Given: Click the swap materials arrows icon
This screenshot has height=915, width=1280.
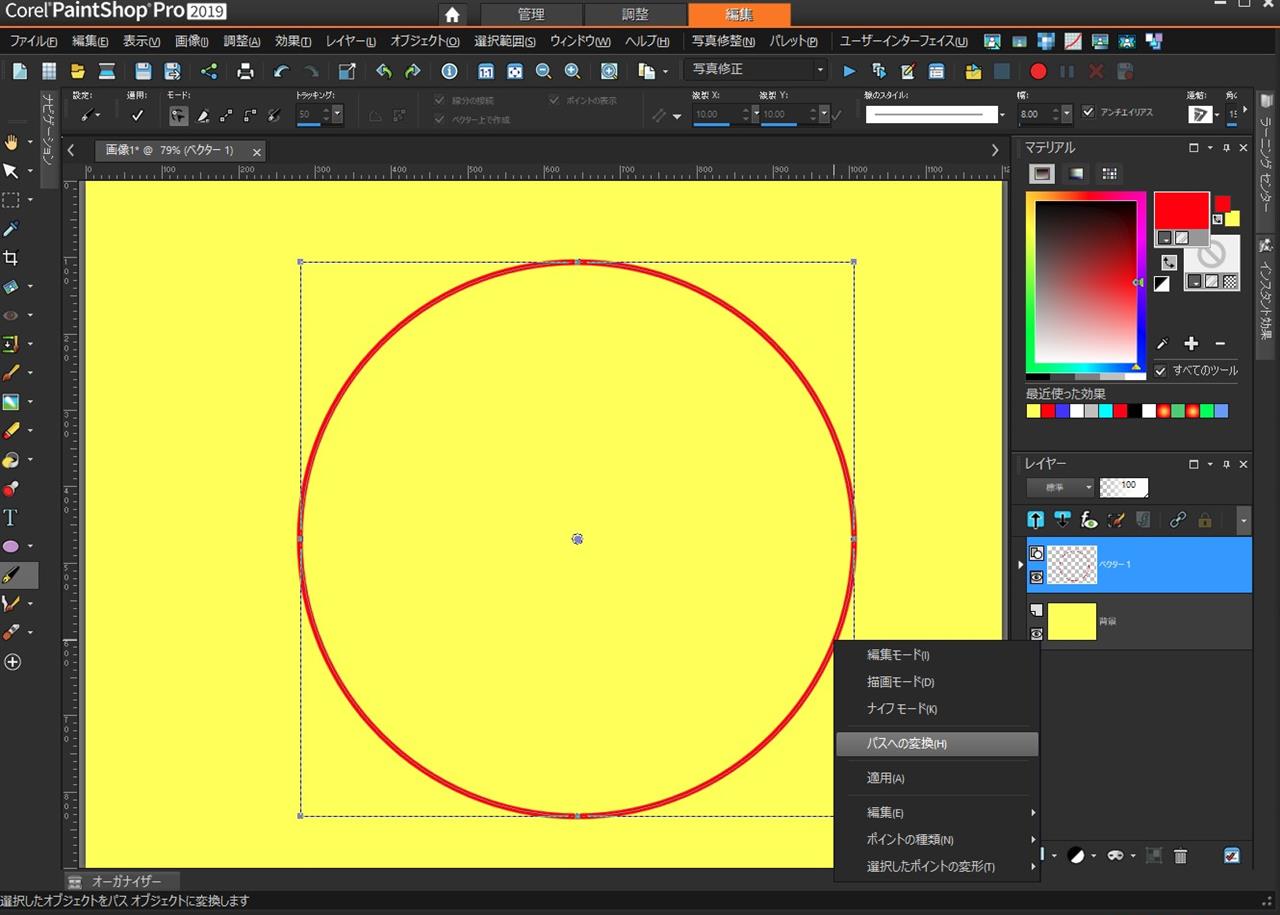Looking at the screenshot, I should (x=1169, y=262).
